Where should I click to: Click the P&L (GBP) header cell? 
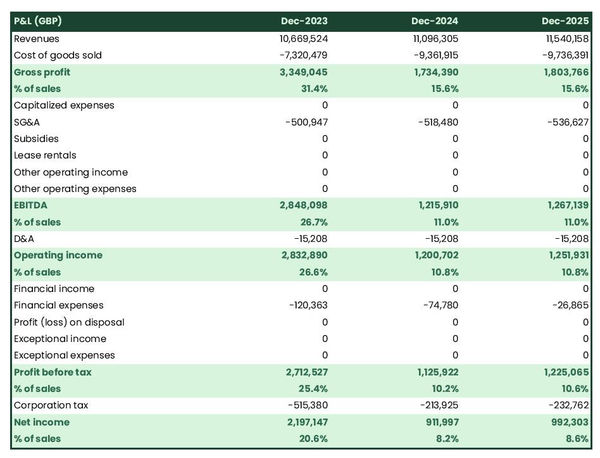(42, 21)
